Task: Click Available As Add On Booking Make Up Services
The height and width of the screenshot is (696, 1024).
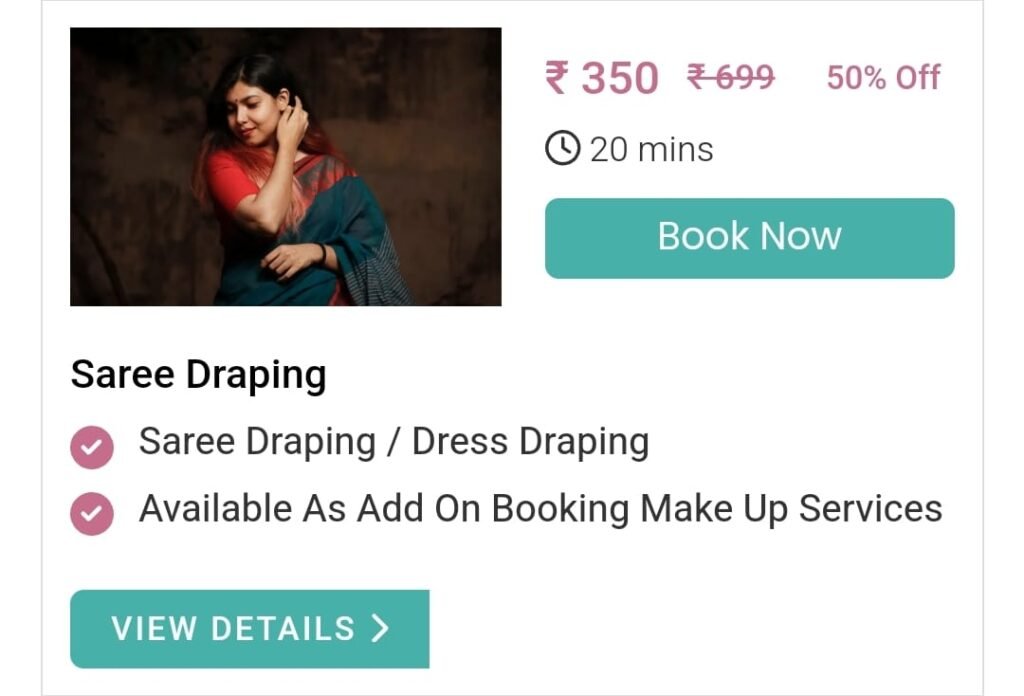Action: 541,509
